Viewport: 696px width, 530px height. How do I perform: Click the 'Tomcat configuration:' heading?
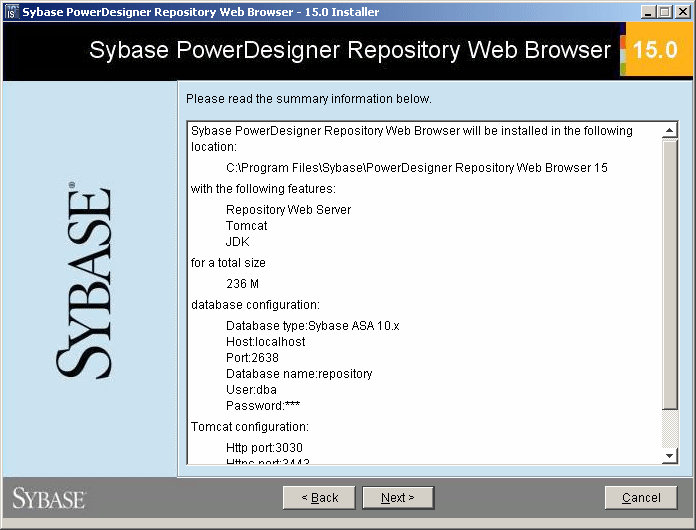click(249, 427)
